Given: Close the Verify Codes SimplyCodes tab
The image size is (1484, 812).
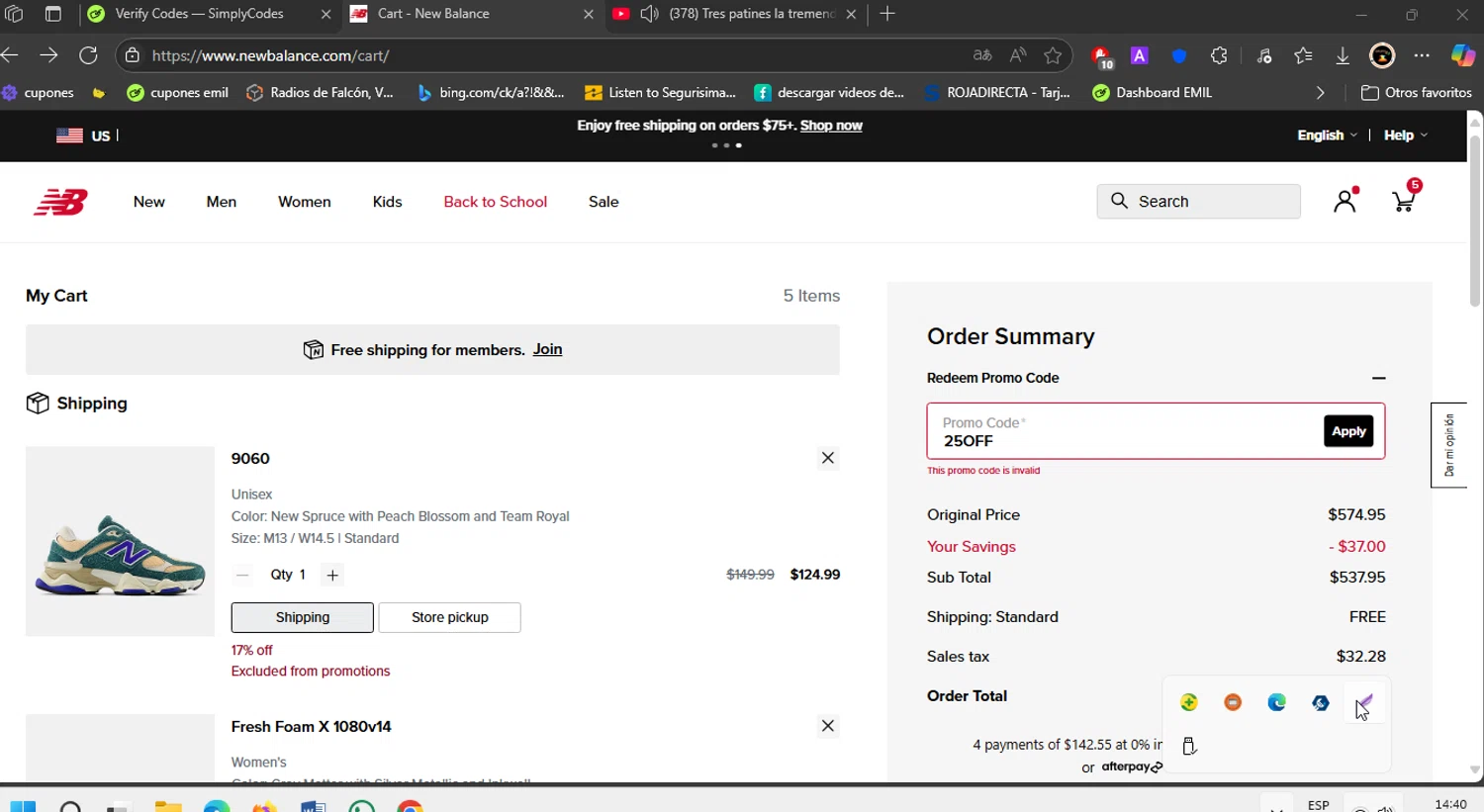Looking at the screenshot, I should point(326,14).
